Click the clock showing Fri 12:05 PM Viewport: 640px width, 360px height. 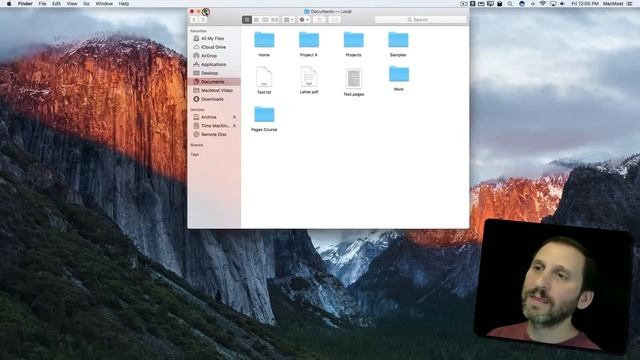585,4
